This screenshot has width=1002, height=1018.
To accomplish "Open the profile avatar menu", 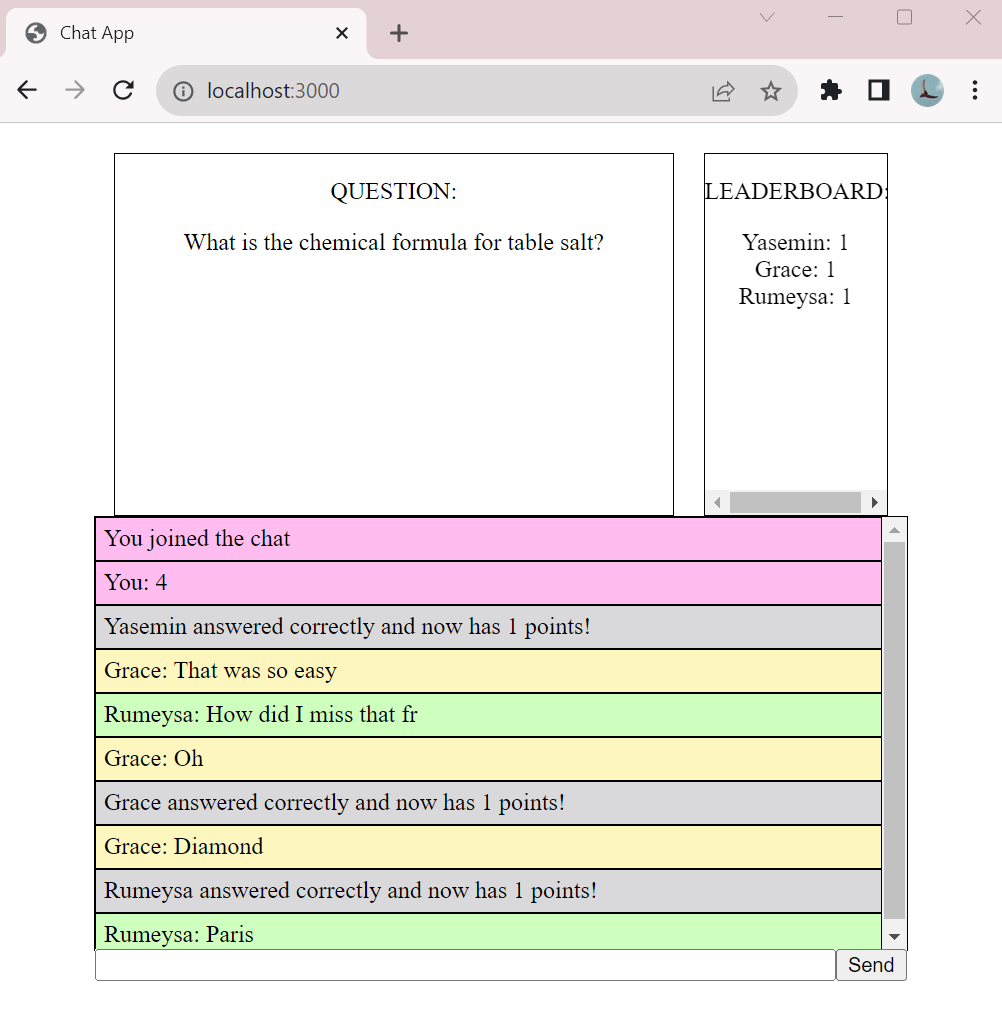I will coord(927,90).
